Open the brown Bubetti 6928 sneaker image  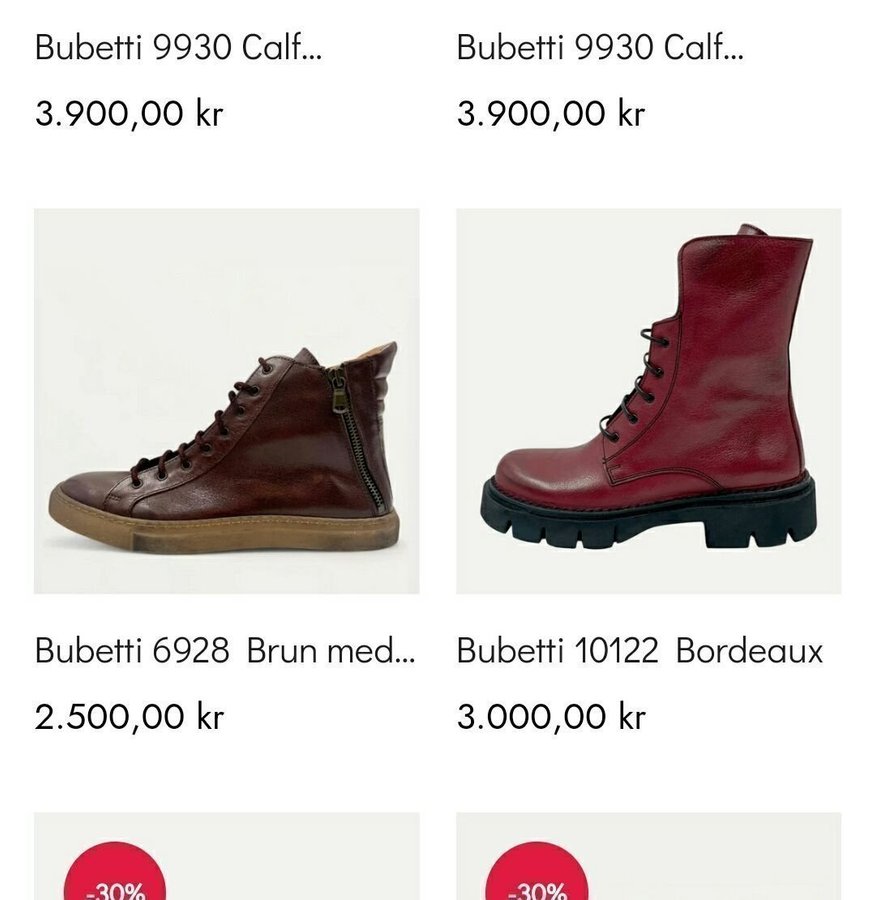pos(226,400)
